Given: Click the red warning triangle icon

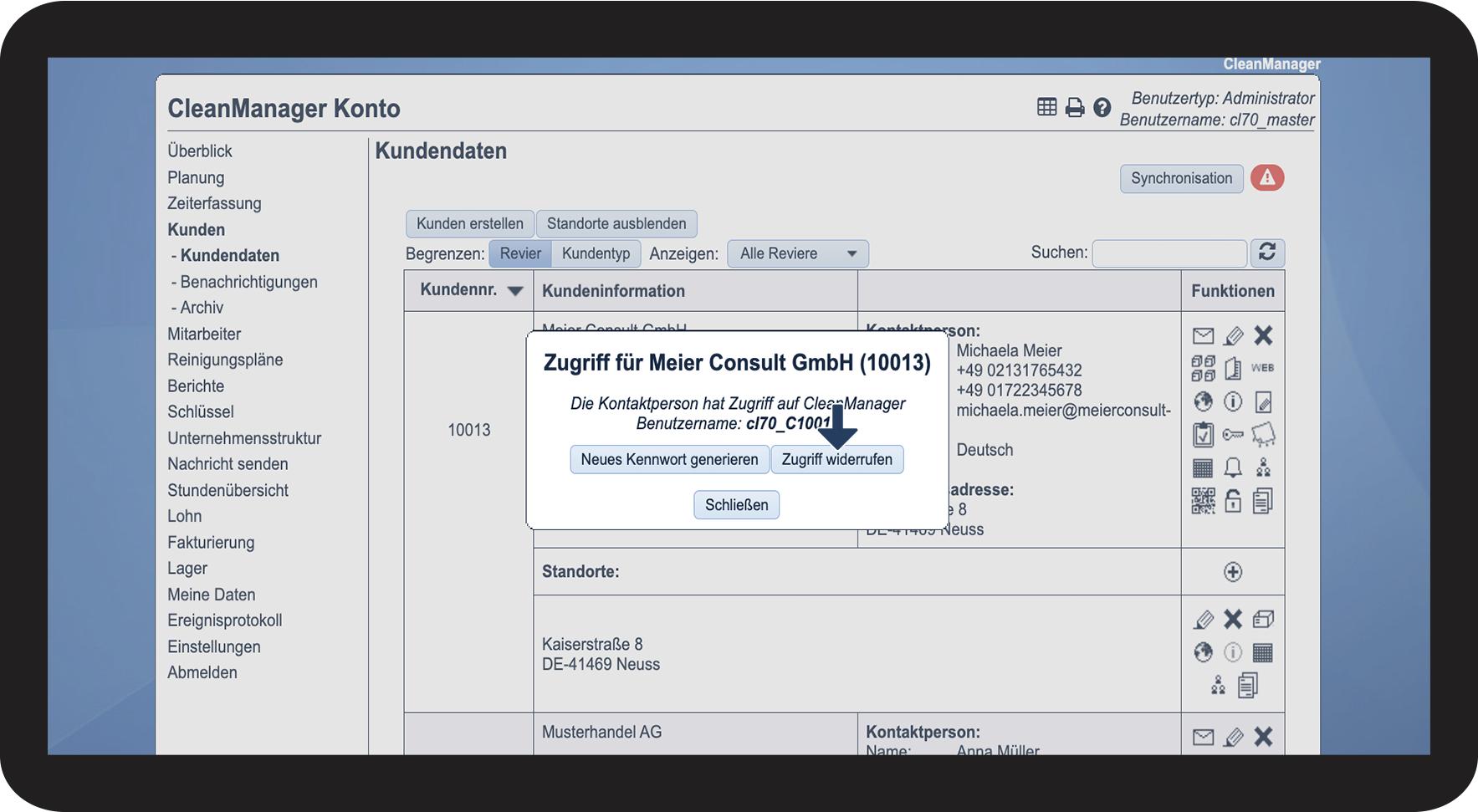Looking at the screenshot, I should [x=1267, y=178].
